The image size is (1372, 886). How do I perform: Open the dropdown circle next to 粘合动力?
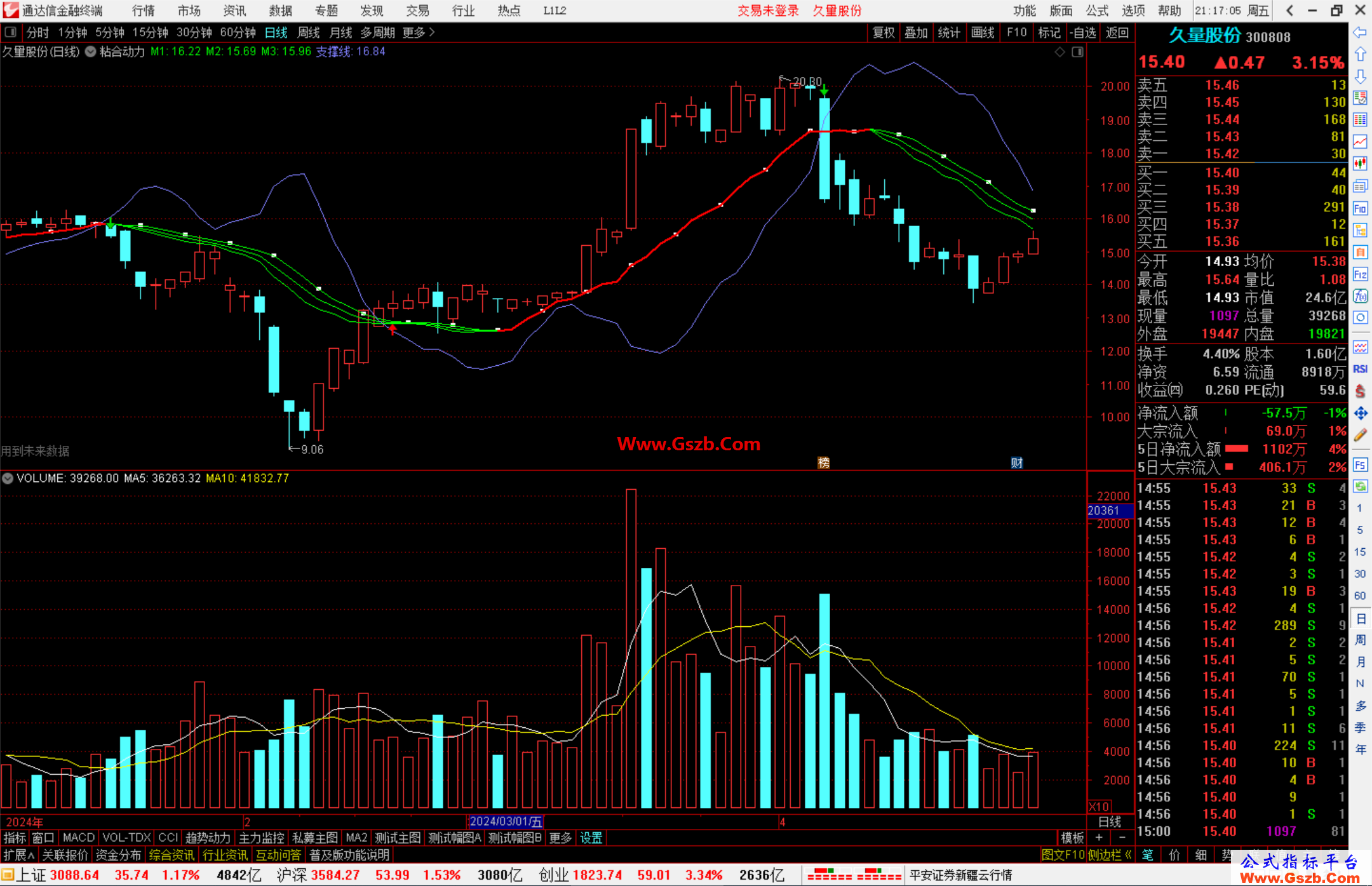click(x=90, y=51)
